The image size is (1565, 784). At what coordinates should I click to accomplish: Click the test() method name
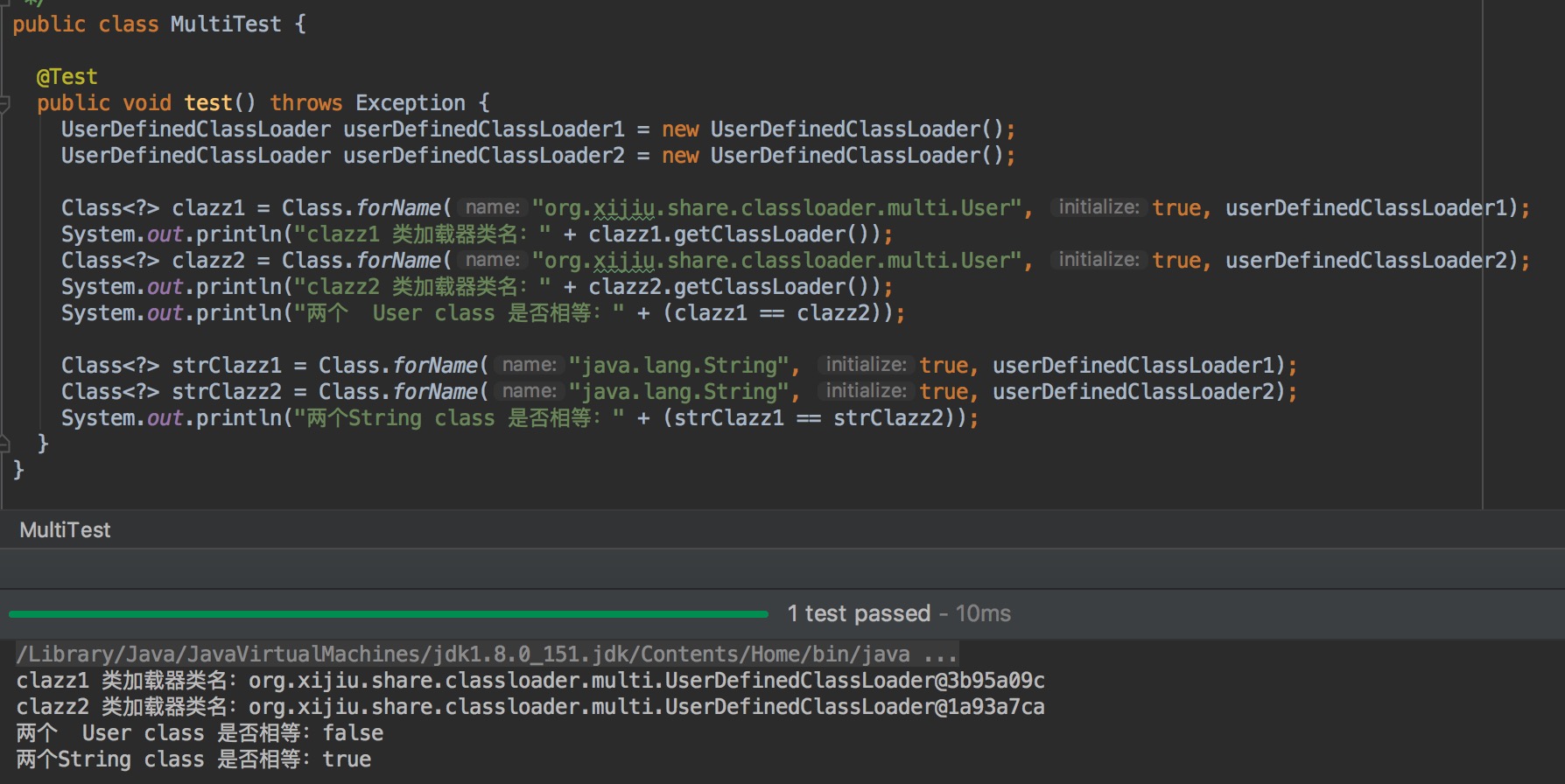point(208,103)
